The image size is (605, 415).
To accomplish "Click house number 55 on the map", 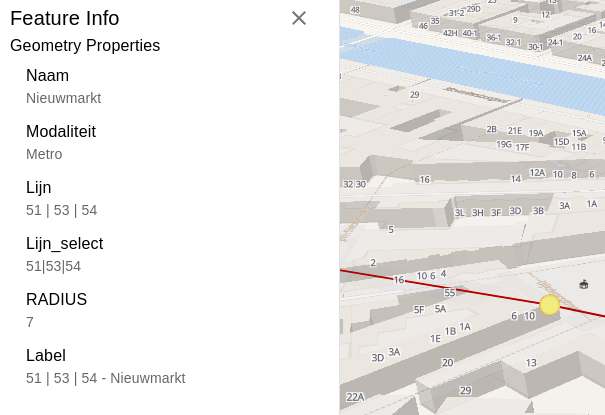I will (449, 293).
